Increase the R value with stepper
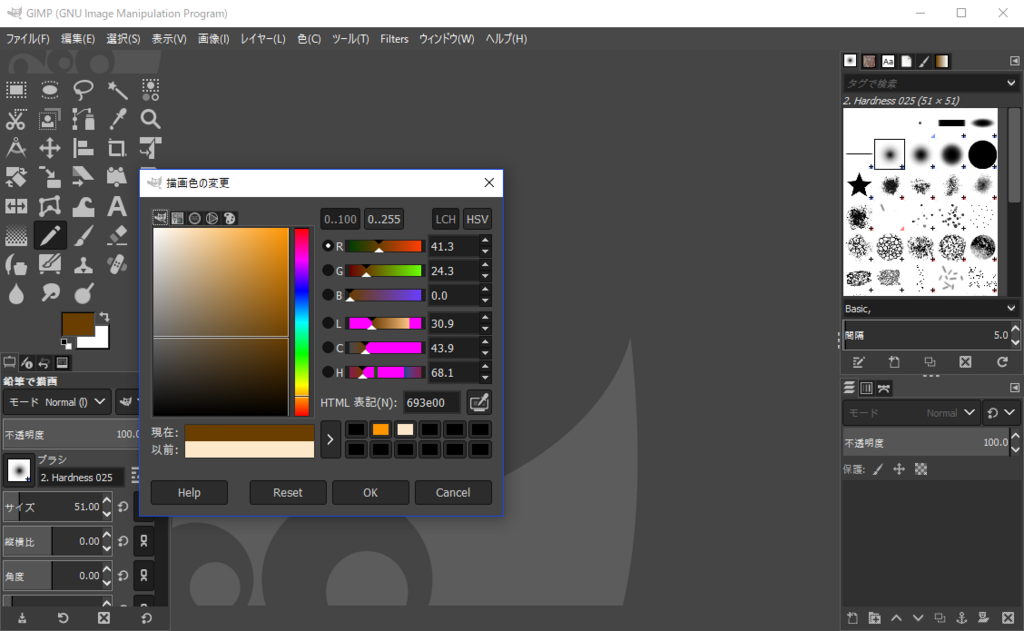The width and height of the screenshot is (1024, 631). [485, 241]
